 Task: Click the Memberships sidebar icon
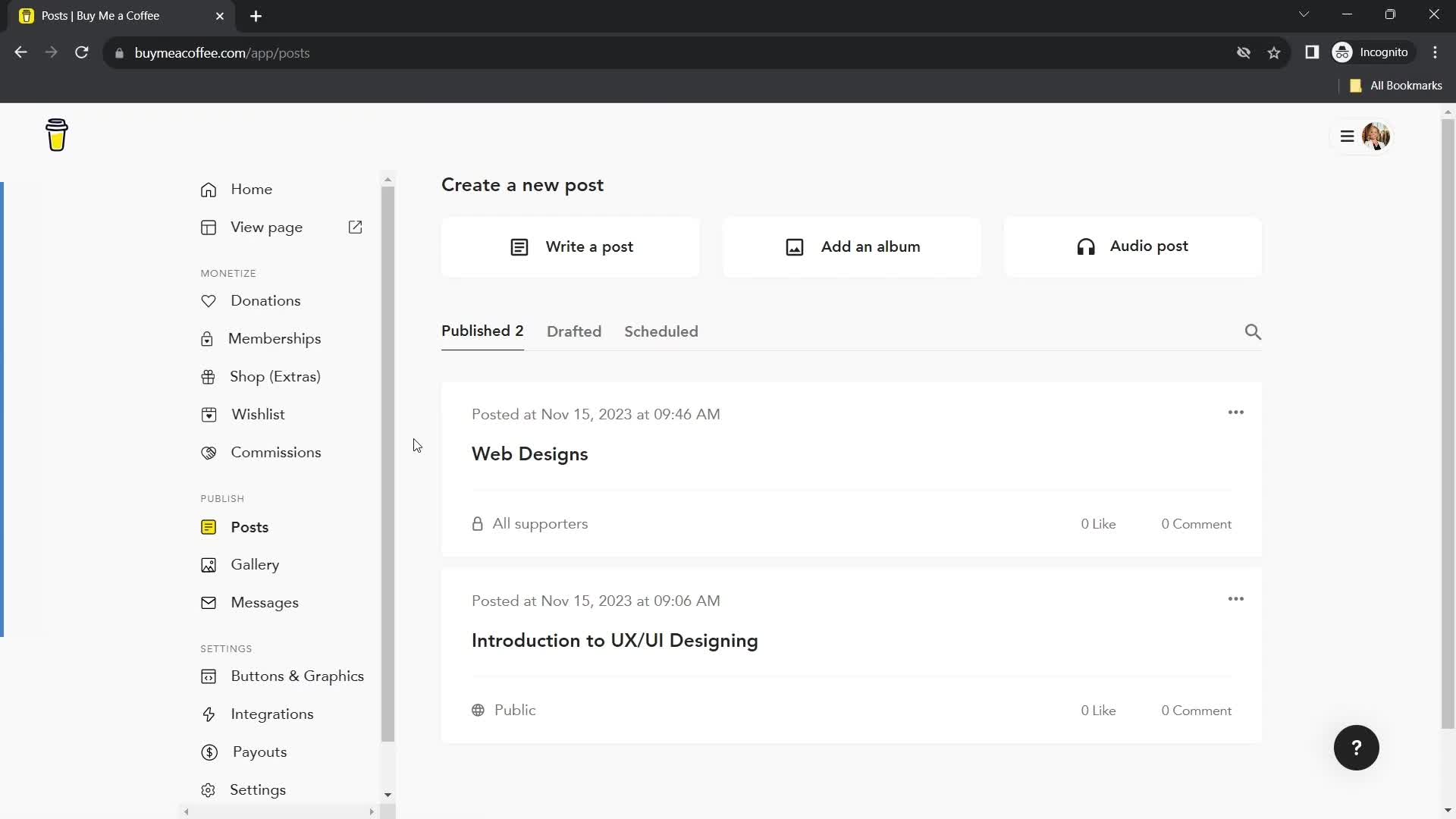(x=208, y=338)
